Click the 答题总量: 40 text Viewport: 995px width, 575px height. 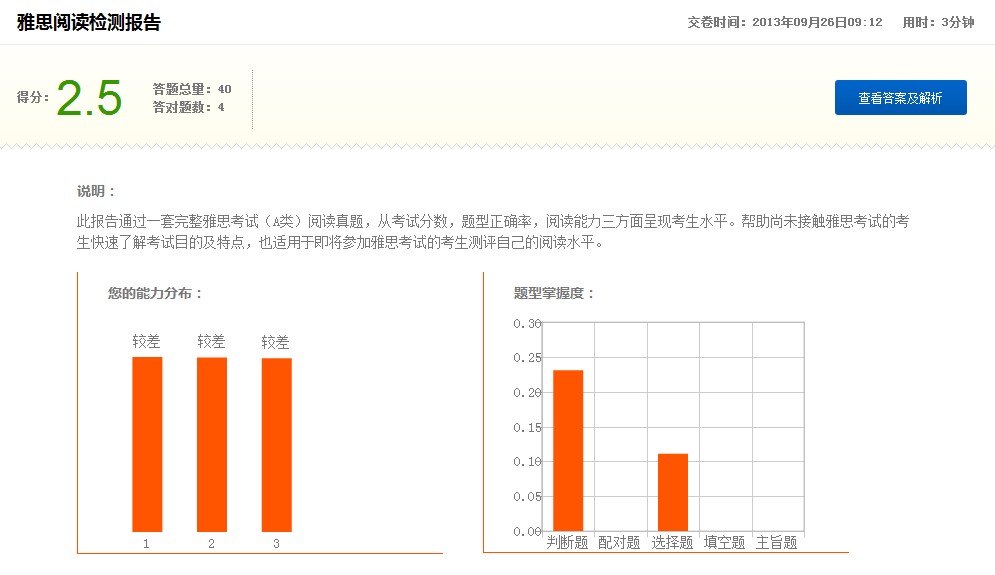[x=192, y=89]
